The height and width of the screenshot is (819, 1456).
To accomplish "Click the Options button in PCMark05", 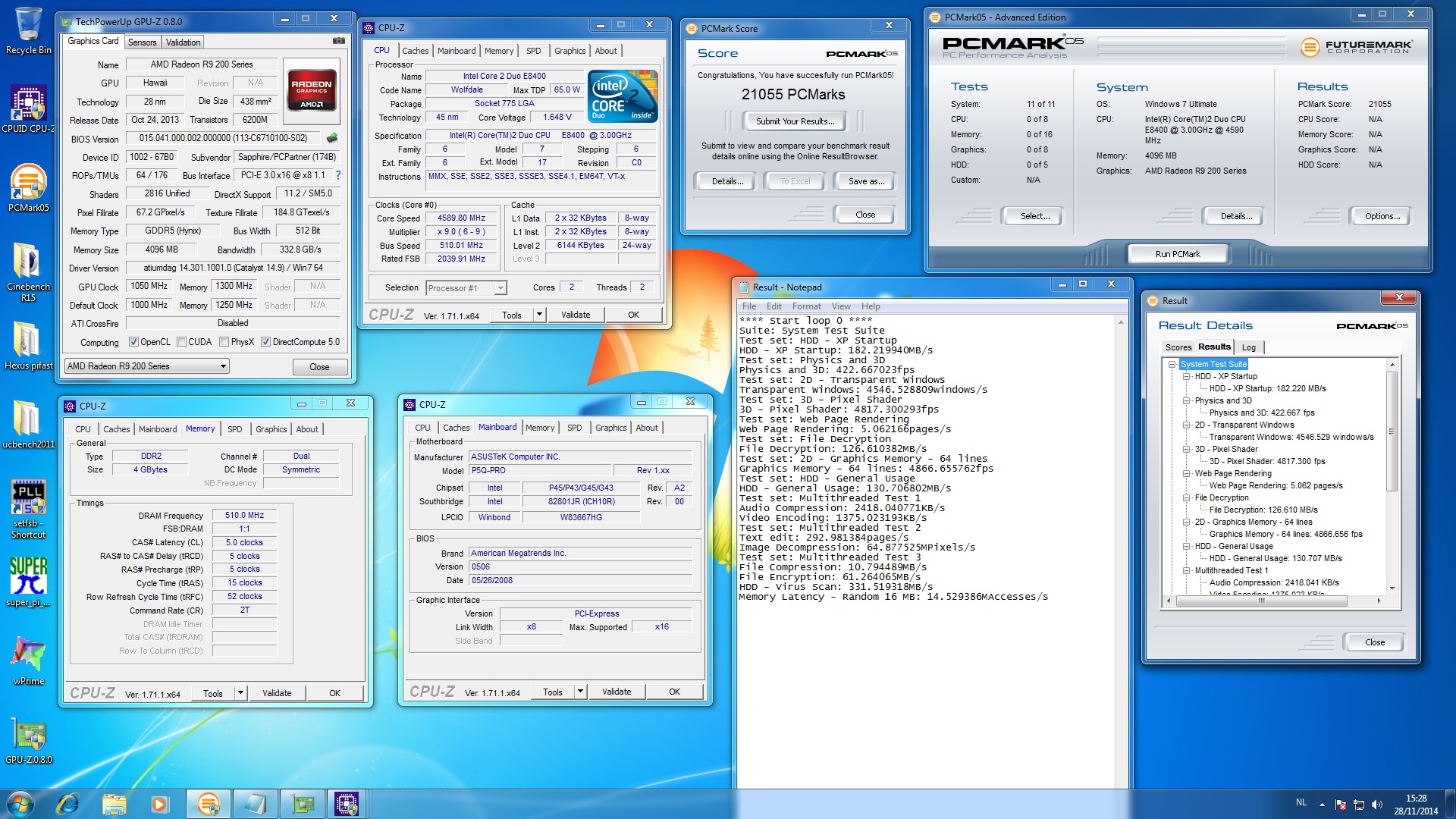I will (x=1382, y=216).
